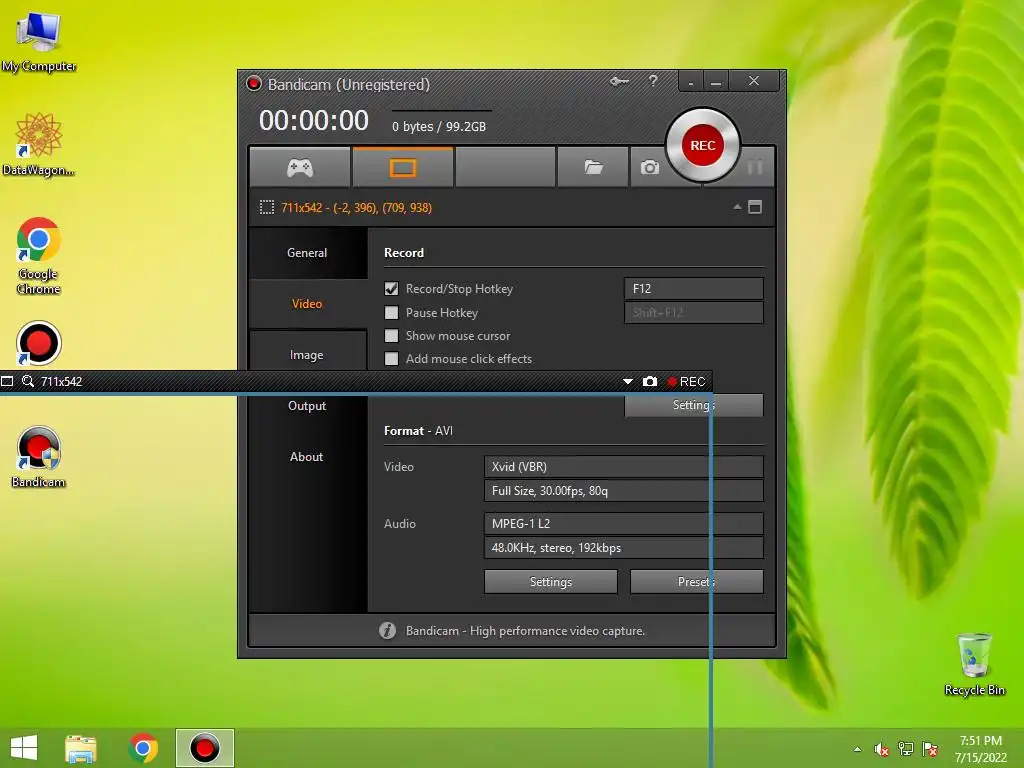Enable Add mouse click effects checkbox

pos(391,359)
